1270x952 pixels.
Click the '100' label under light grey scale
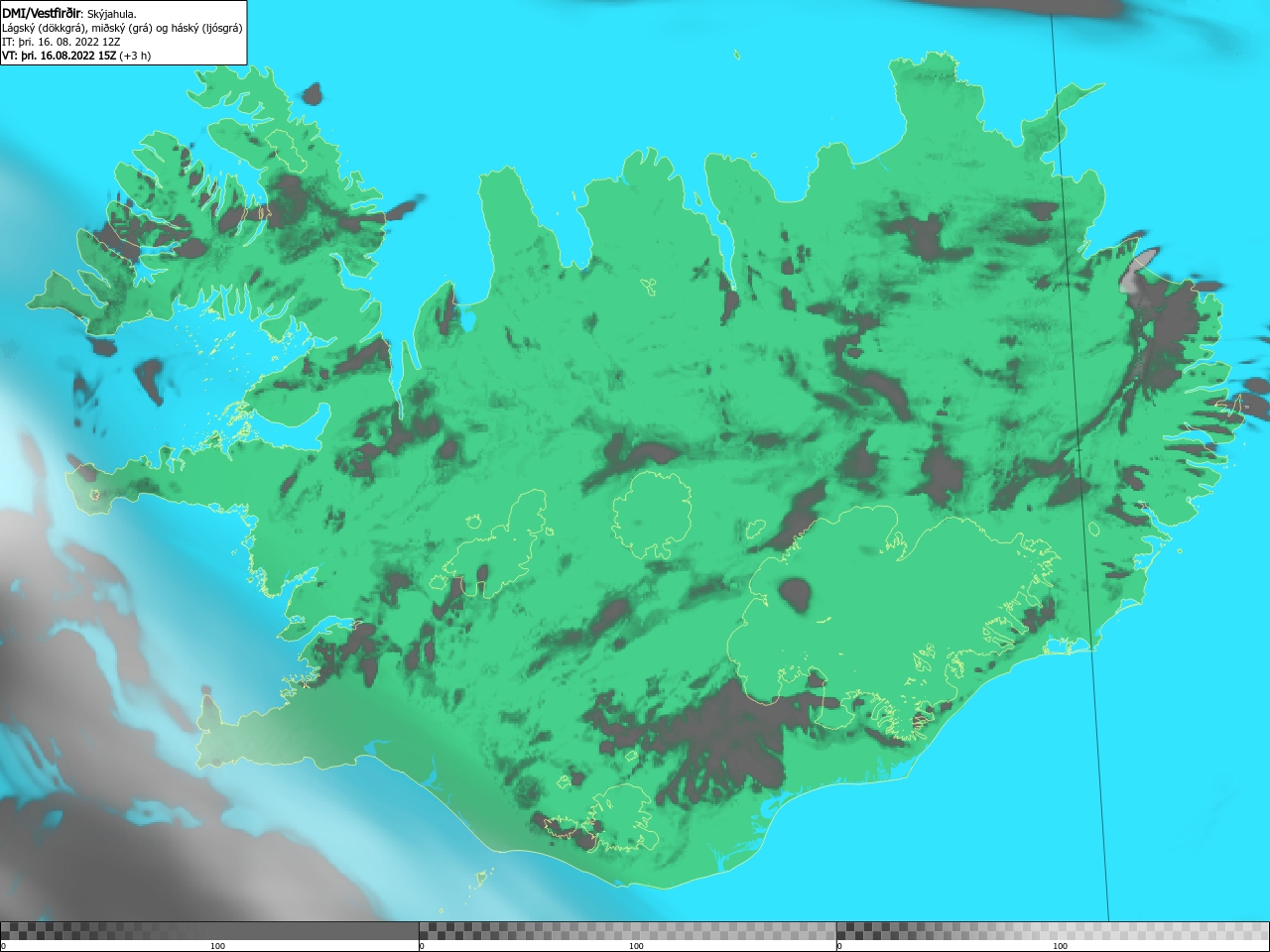click(1060, 946)
